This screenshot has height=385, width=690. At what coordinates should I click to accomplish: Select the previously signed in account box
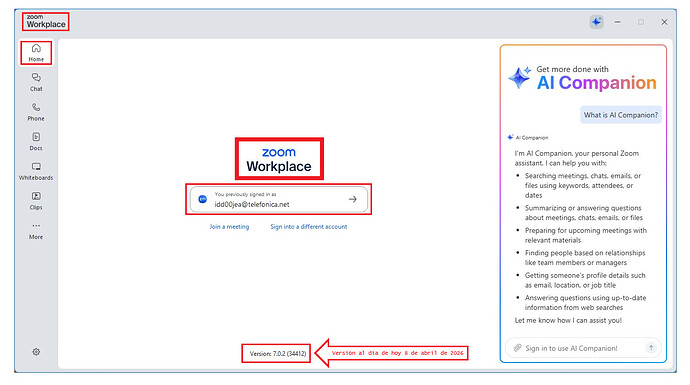[279, 199]
